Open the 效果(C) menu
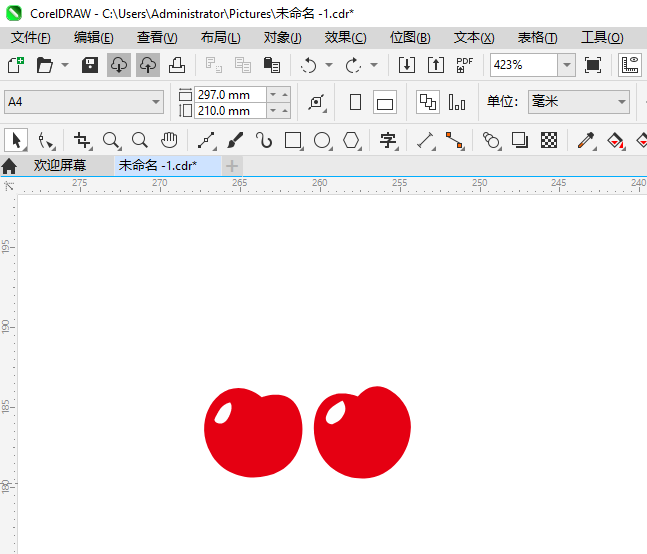The height and width of the screenshot is (554, 647). [x=345, y=38]
